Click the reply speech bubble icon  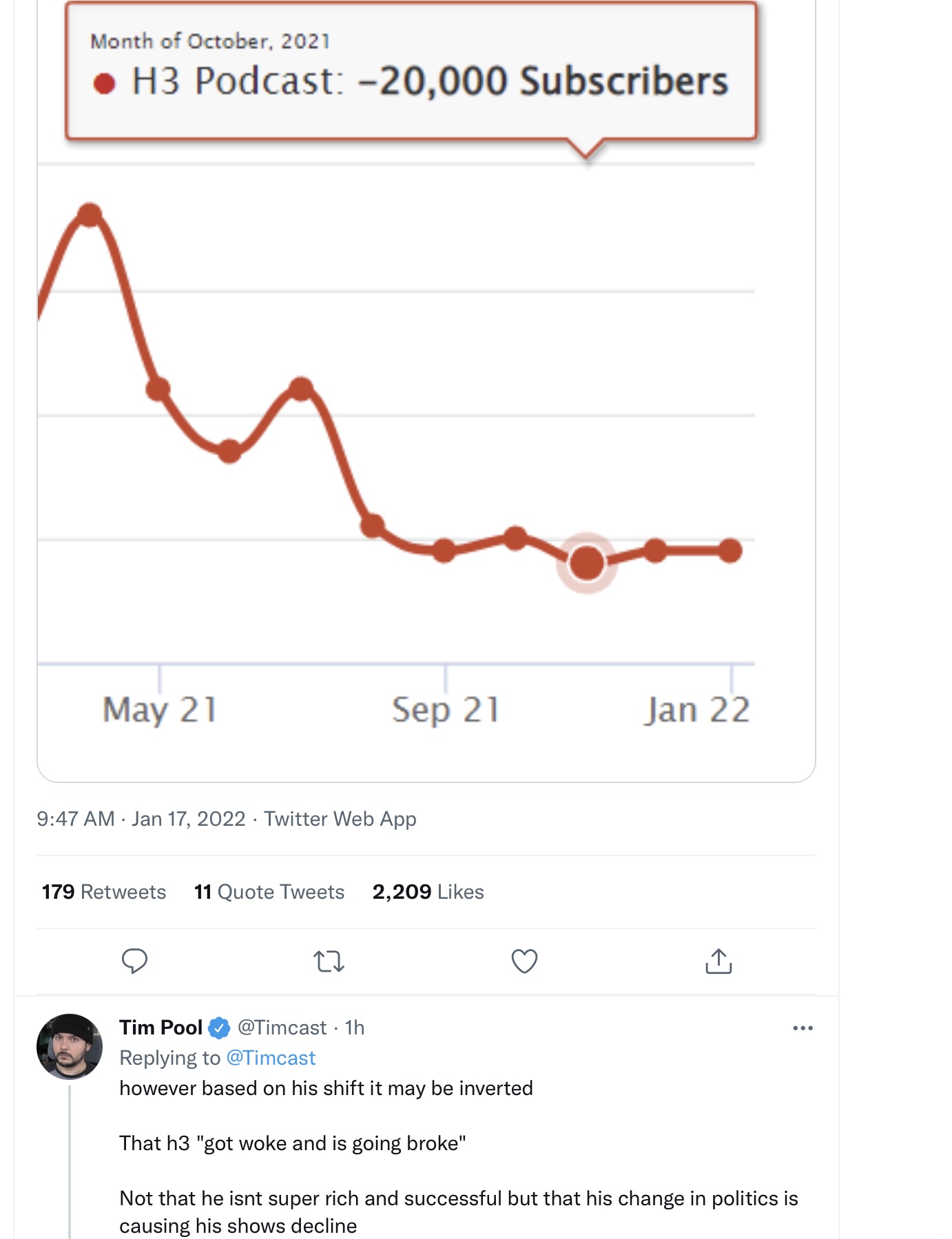pos(134,961)
